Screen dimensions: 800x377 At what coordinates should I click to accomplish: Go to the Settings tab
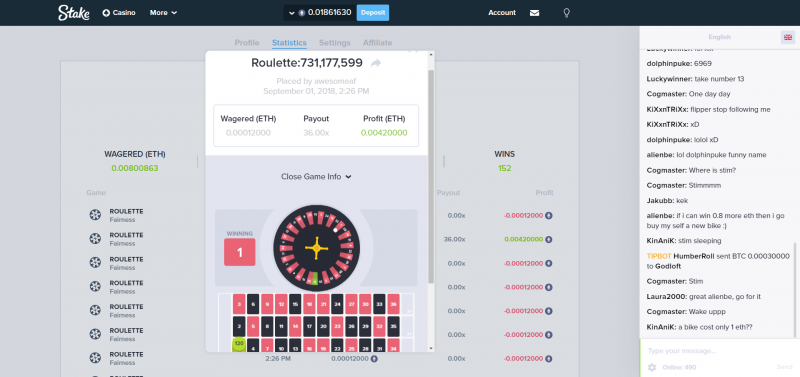click(335, 43)
